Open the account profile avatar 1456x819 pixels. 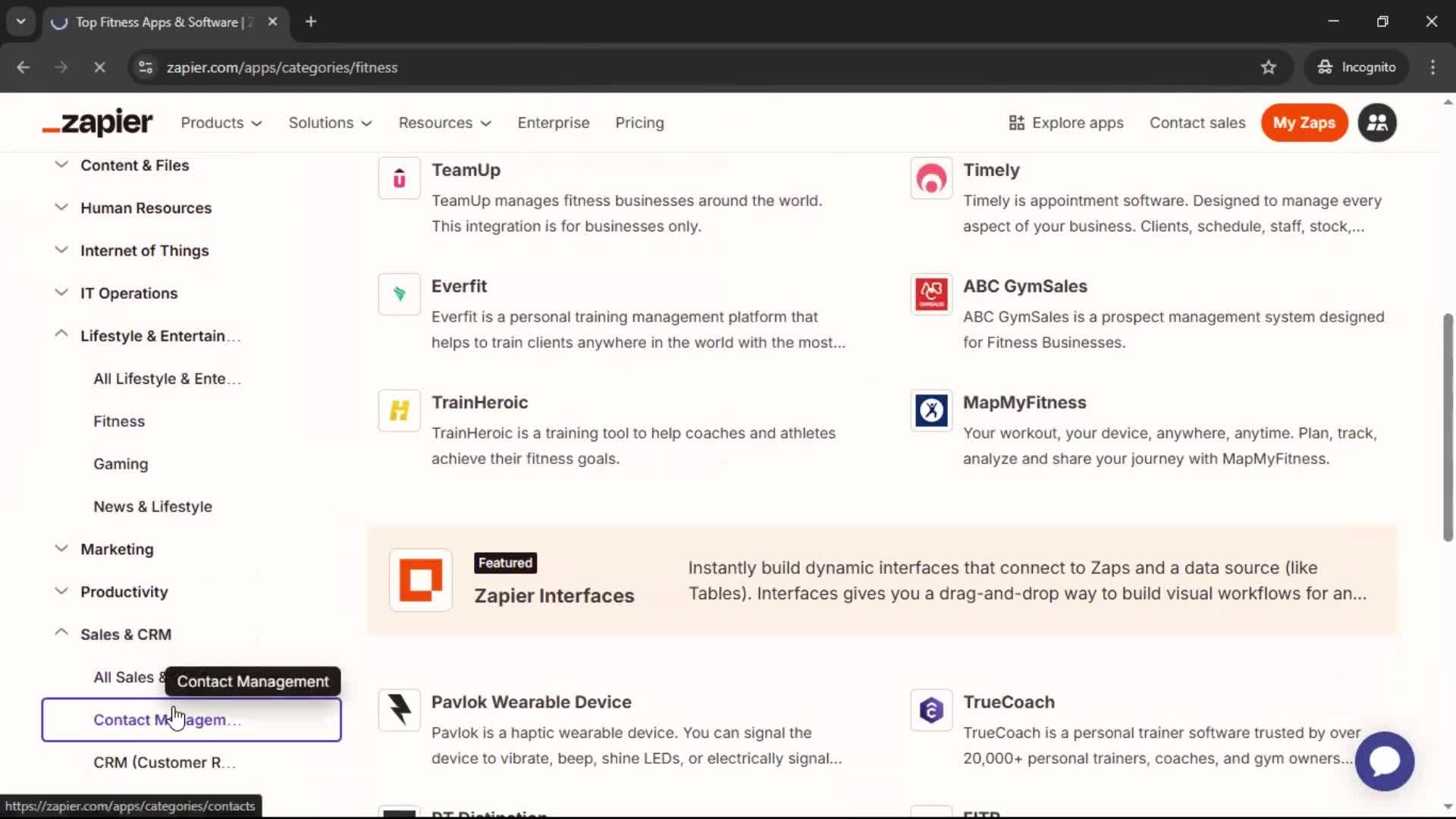(x=1377, y=123)
